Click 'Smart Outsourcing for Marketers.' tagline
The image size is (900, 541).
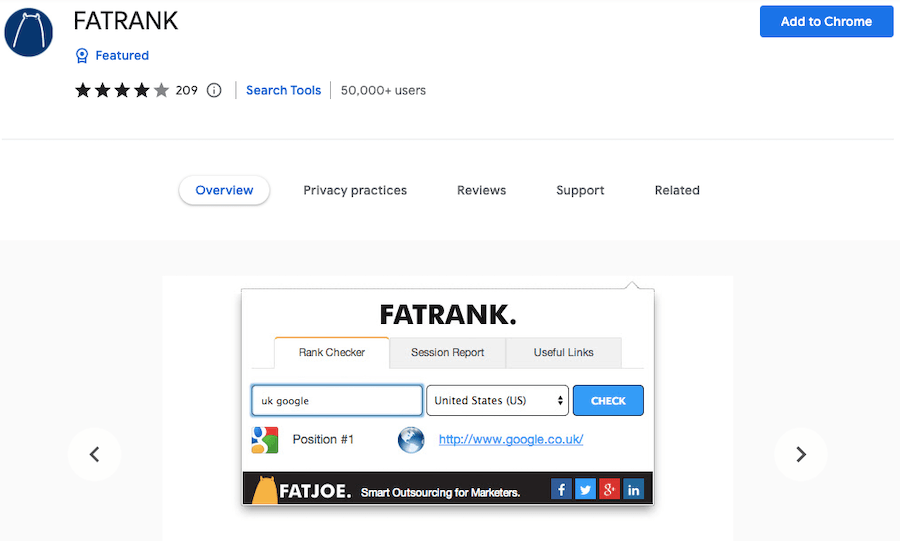[440, 493]
